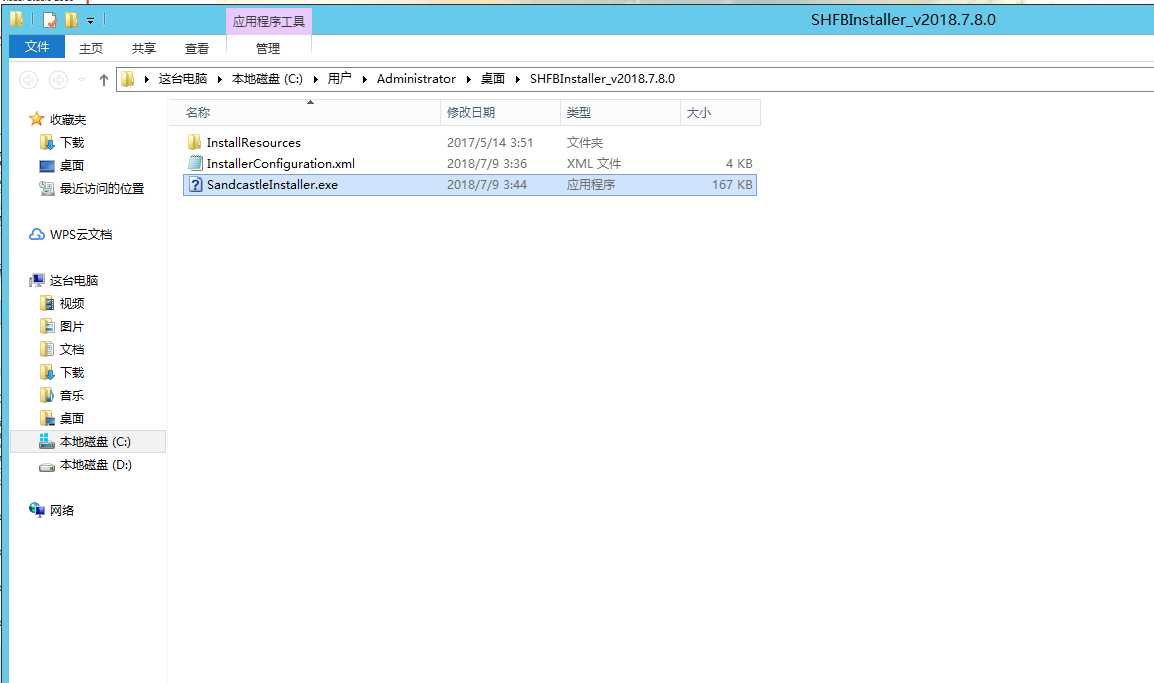Open the 管理 ribbon tab
The width and height of the screenshot is (1154, 683).
click(268, 49)
